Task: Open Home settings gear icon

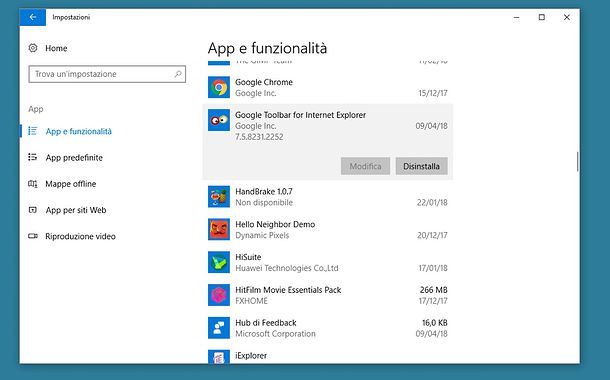Action: pyautogui.click(x=33, y=48)
